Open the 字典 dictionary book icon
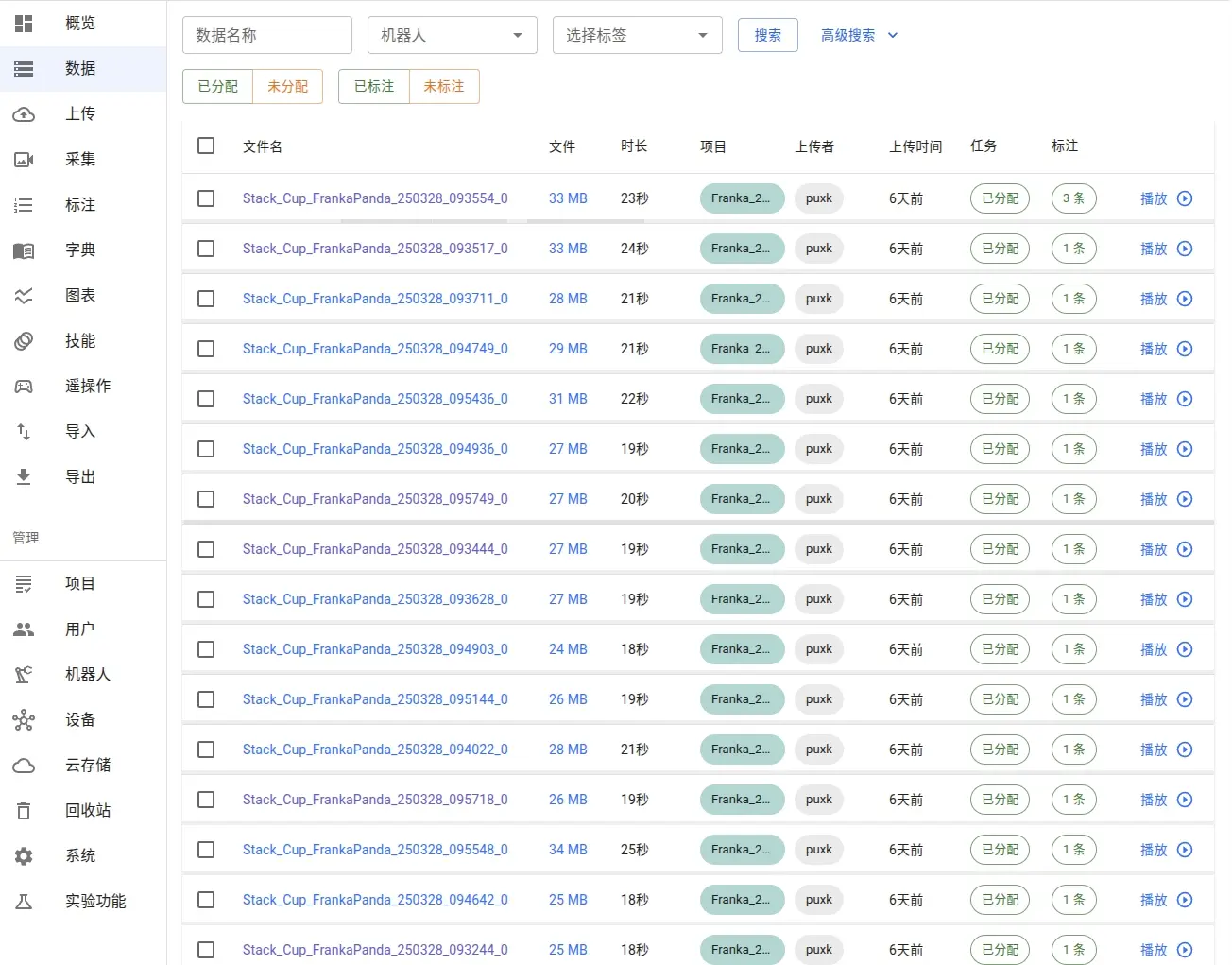 tap(24, 250)
